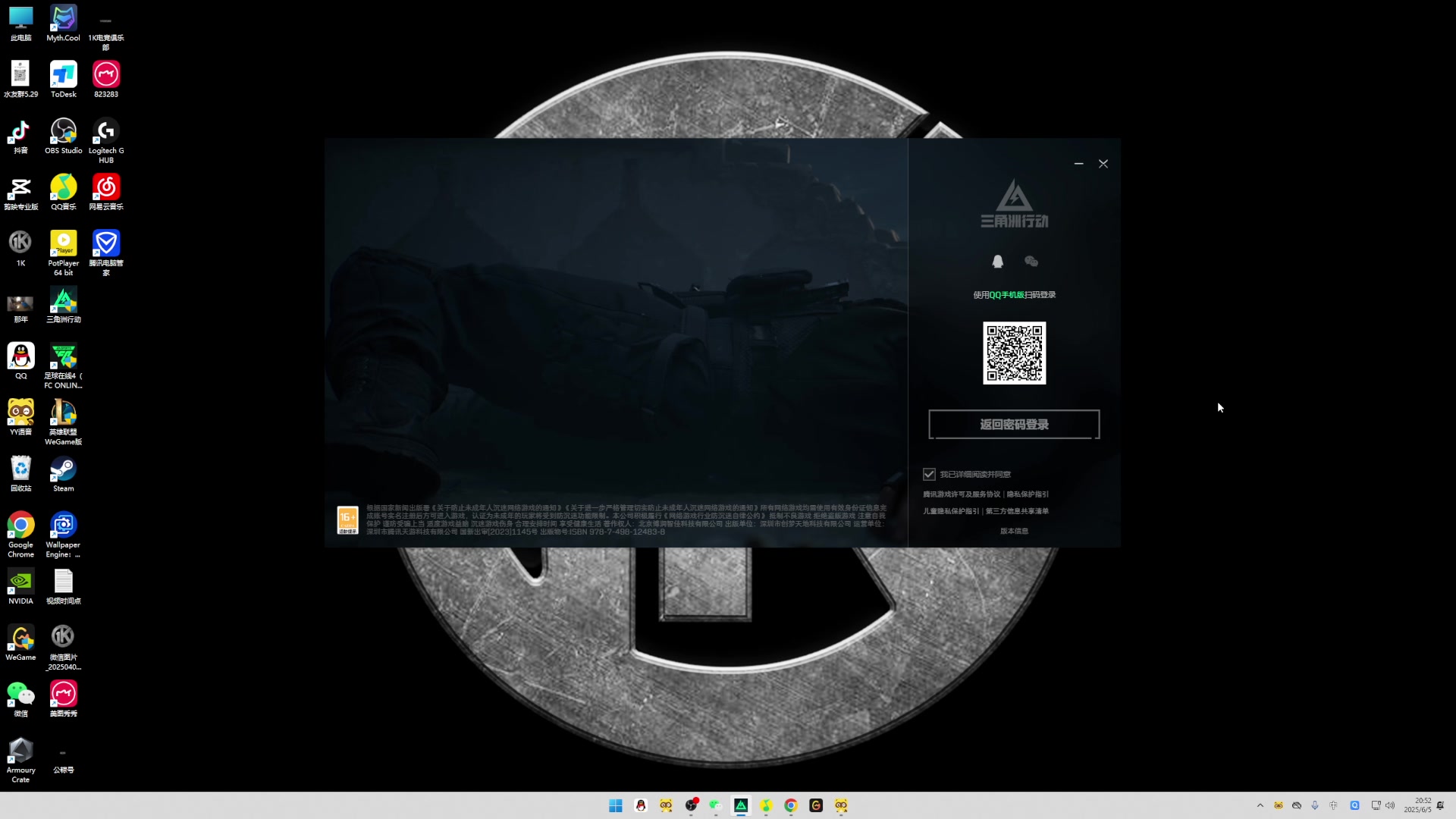Select the NVIDIA desktop icon
1456x819 pixels.
click(x=20, y=587)
